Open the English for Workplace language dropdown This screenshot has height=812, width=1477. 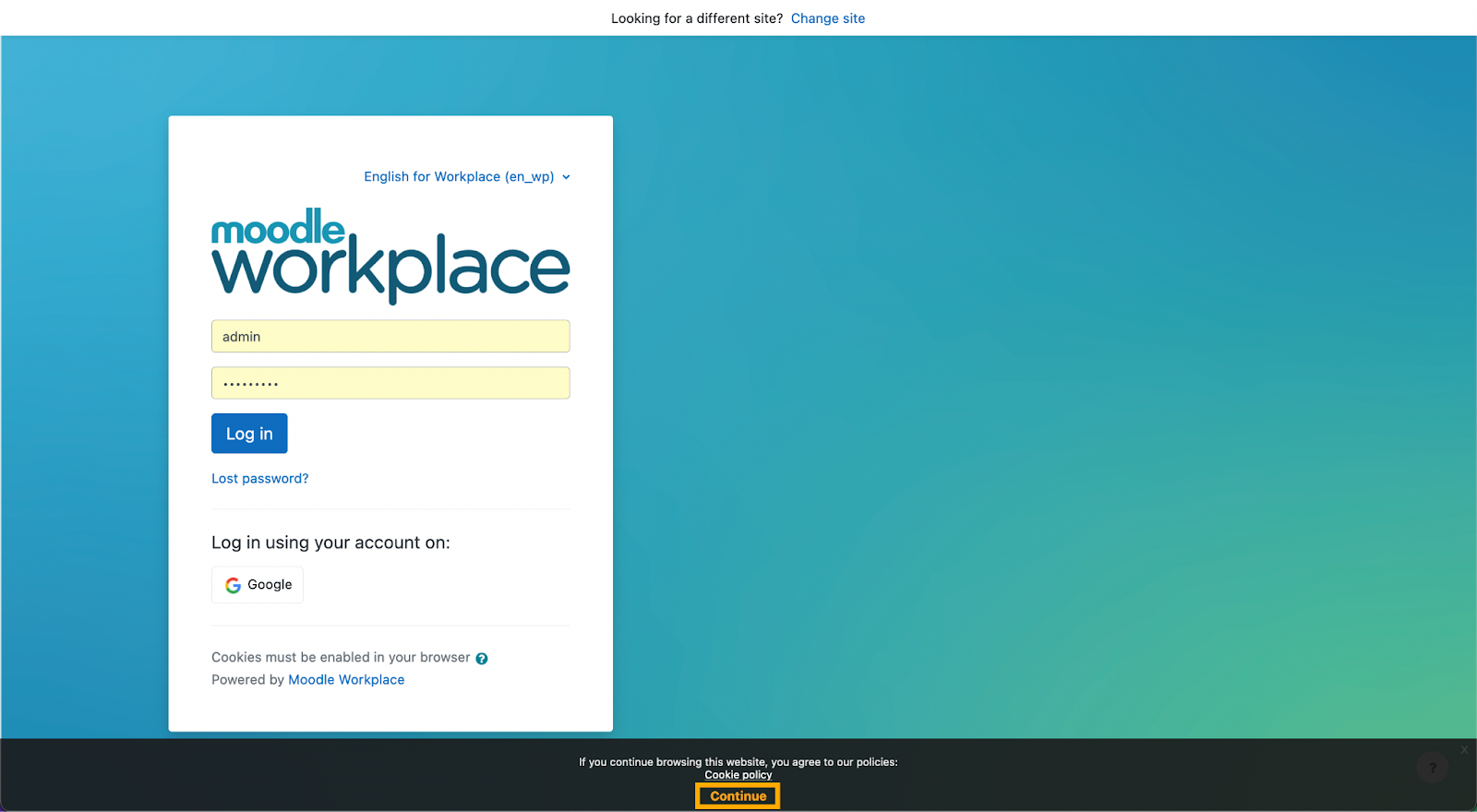[x=467, y=176]
